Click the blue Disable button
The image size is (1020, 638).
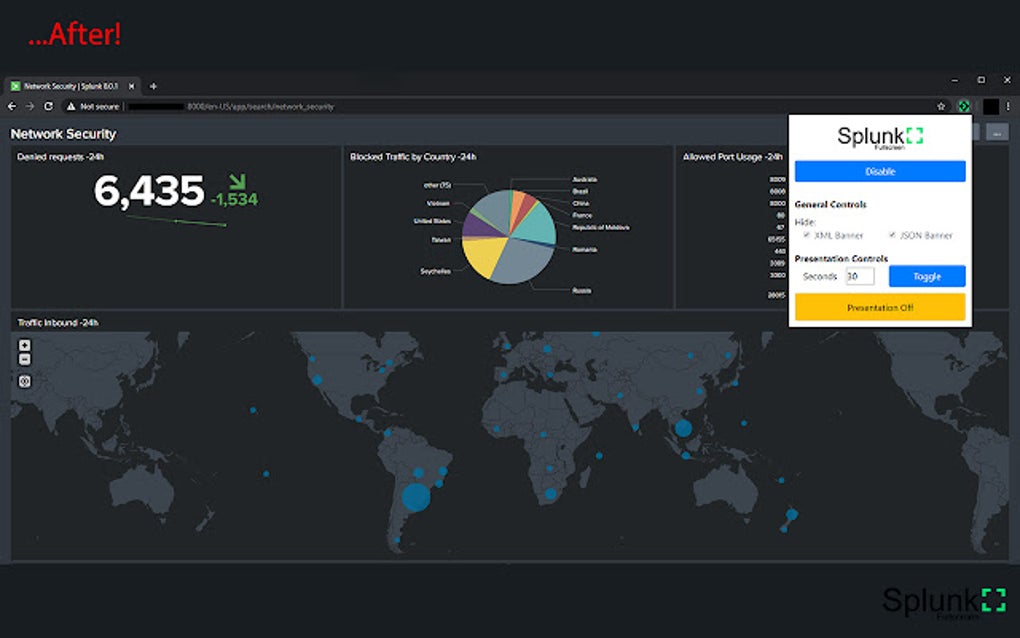880,172
